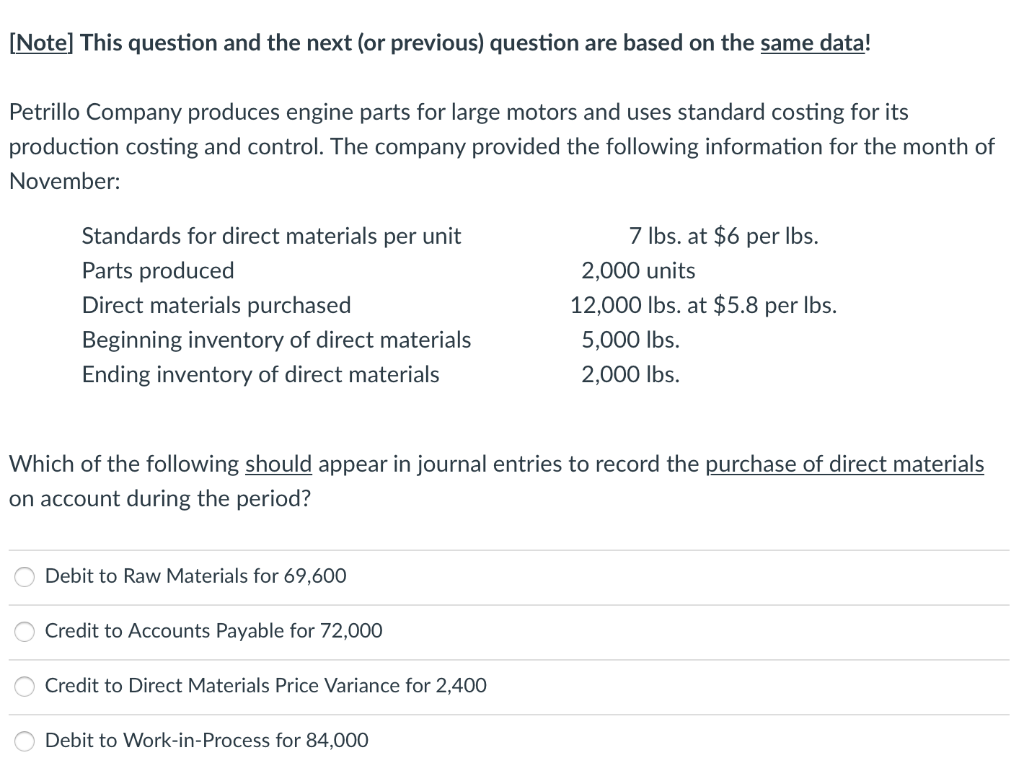The image size is (1024, 776).
Task: Click the Standards for direct materials per unit row
Action: click(x=271, y=236)
